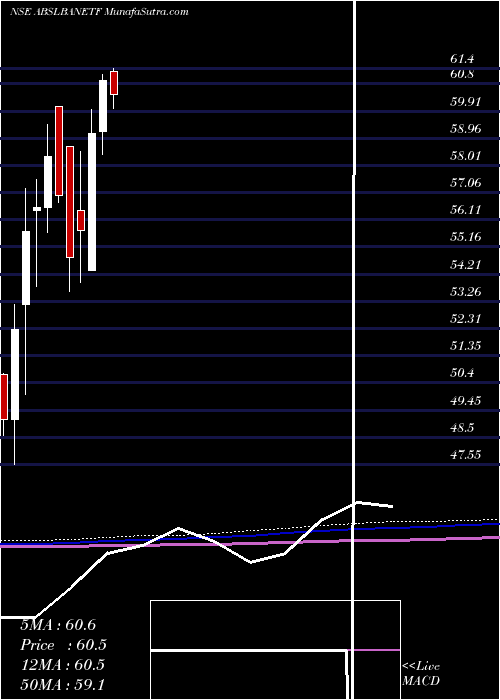Click the 55.16 price axis label

[x=465, y=237]
